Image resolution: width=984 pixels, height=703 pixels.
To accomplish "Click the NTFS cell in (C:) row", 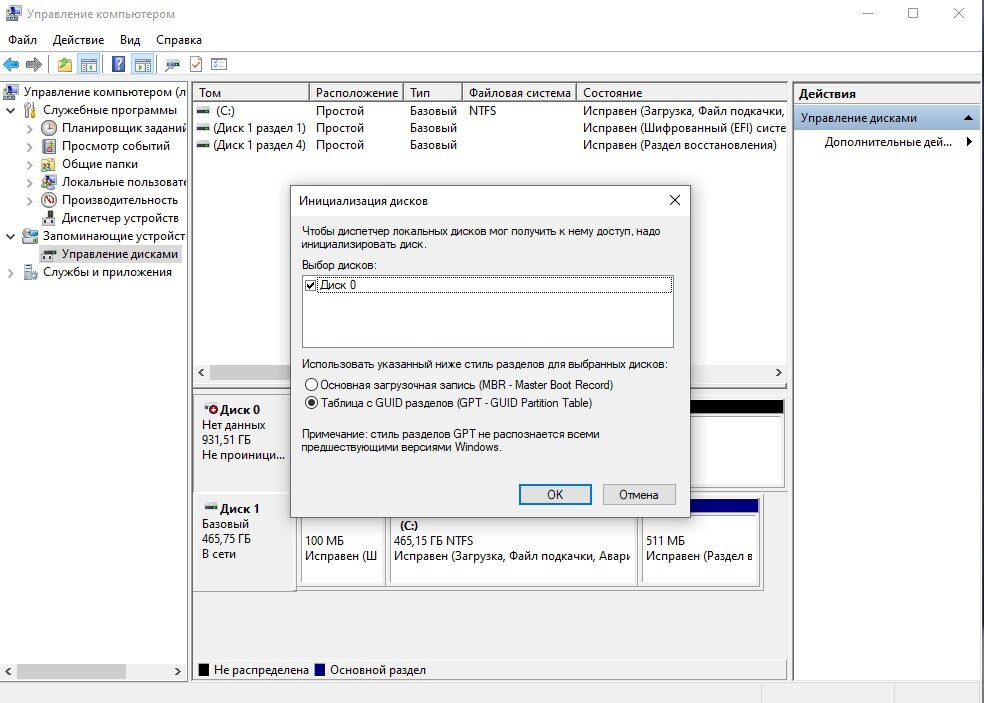I will [483, 110].
